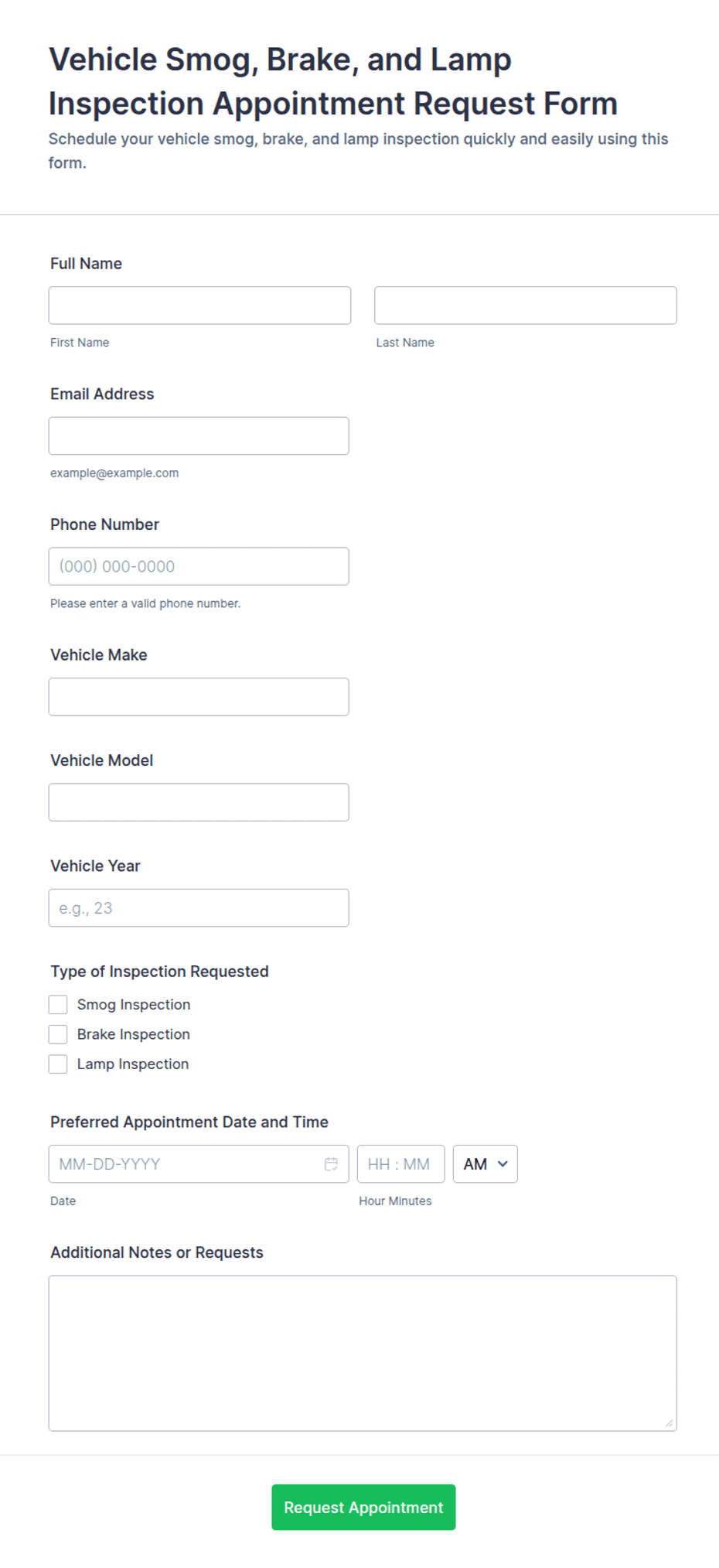Click the Additional Notes text area
The width and height of the screenshot is (719, 1568).
363,1353
